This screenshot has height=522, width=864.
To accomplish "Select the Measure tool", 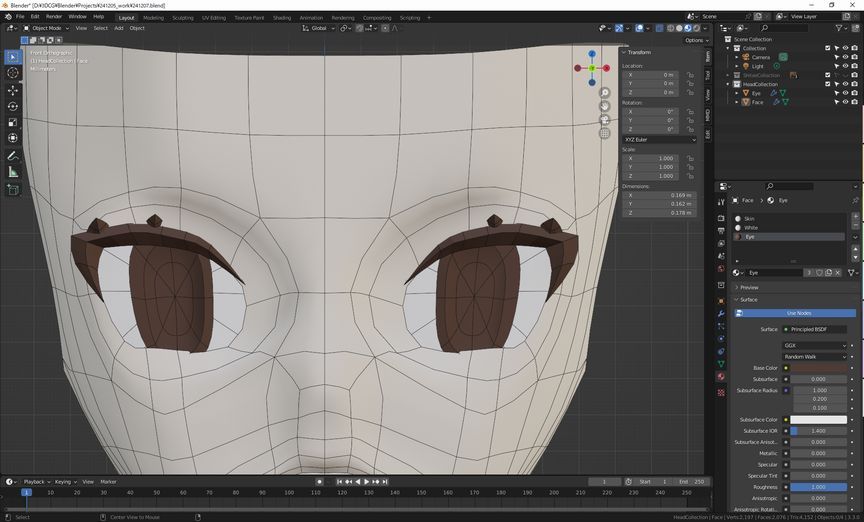I will [x=13, y=172].
